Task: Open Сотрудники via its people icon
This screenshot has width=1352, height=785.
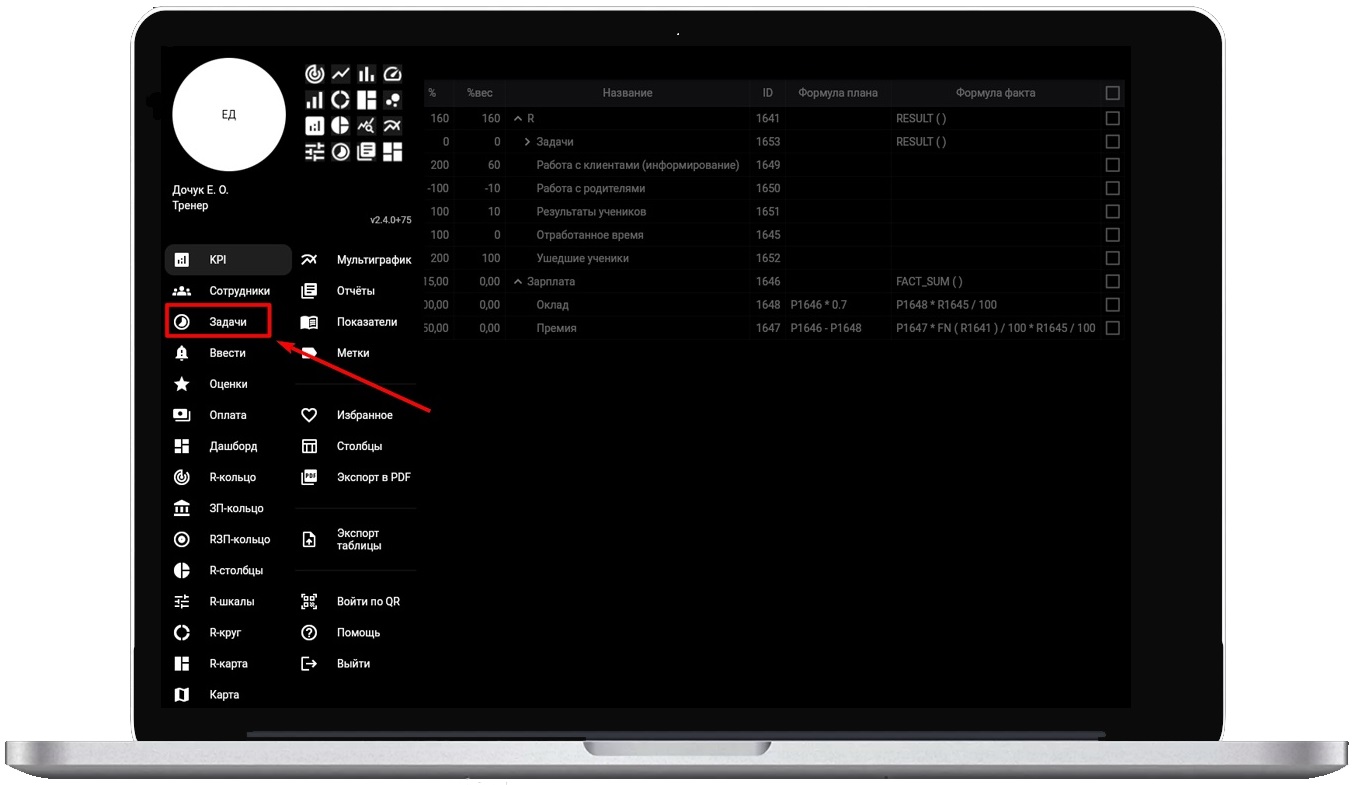Action: pos(182,291)
